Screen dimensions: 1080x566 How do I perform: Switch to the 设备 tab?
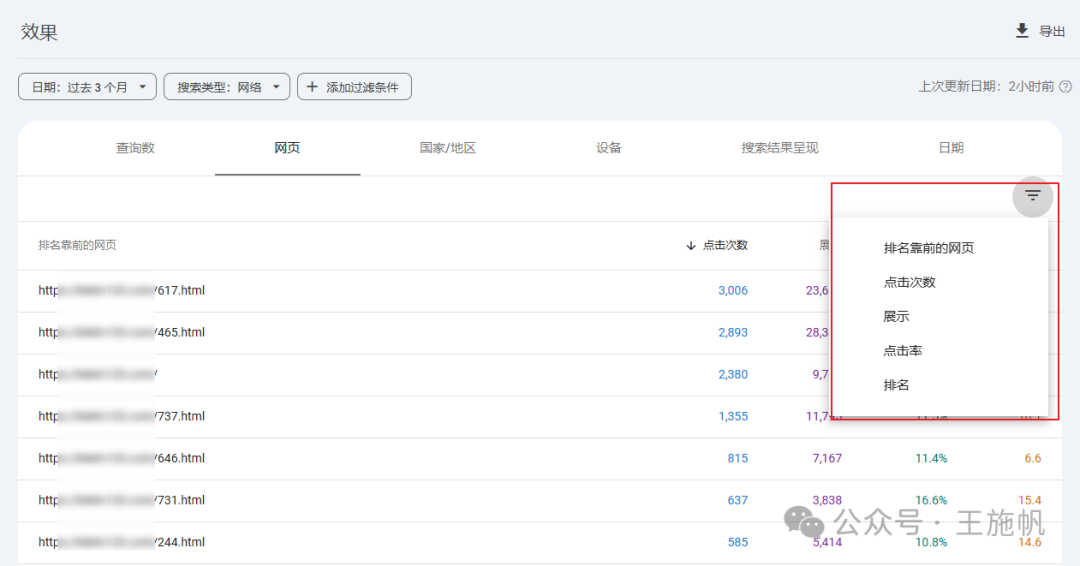pos(609,148)
